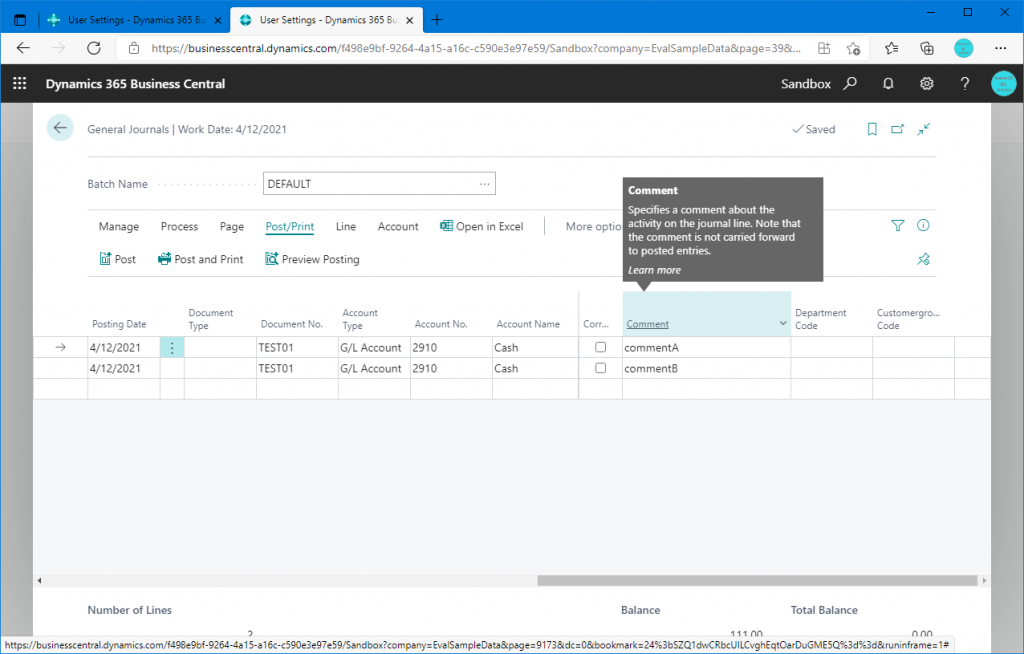Go back with the page back arrow
1024x654 pixels.
point(60,128)
